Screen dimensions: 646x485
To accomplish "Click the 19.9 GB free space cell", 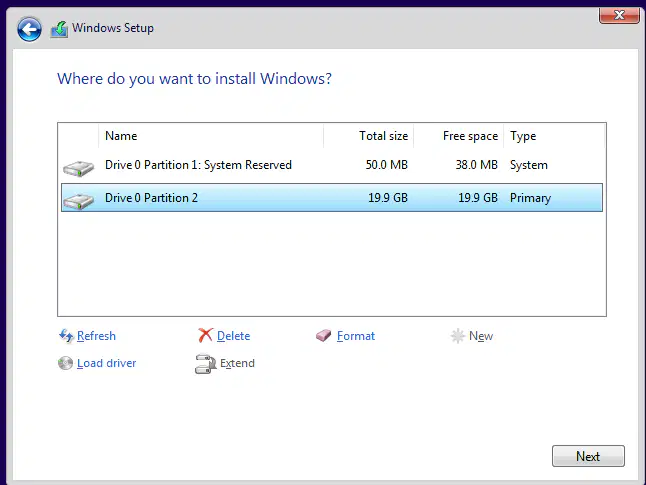I will (x=478, y=198).
